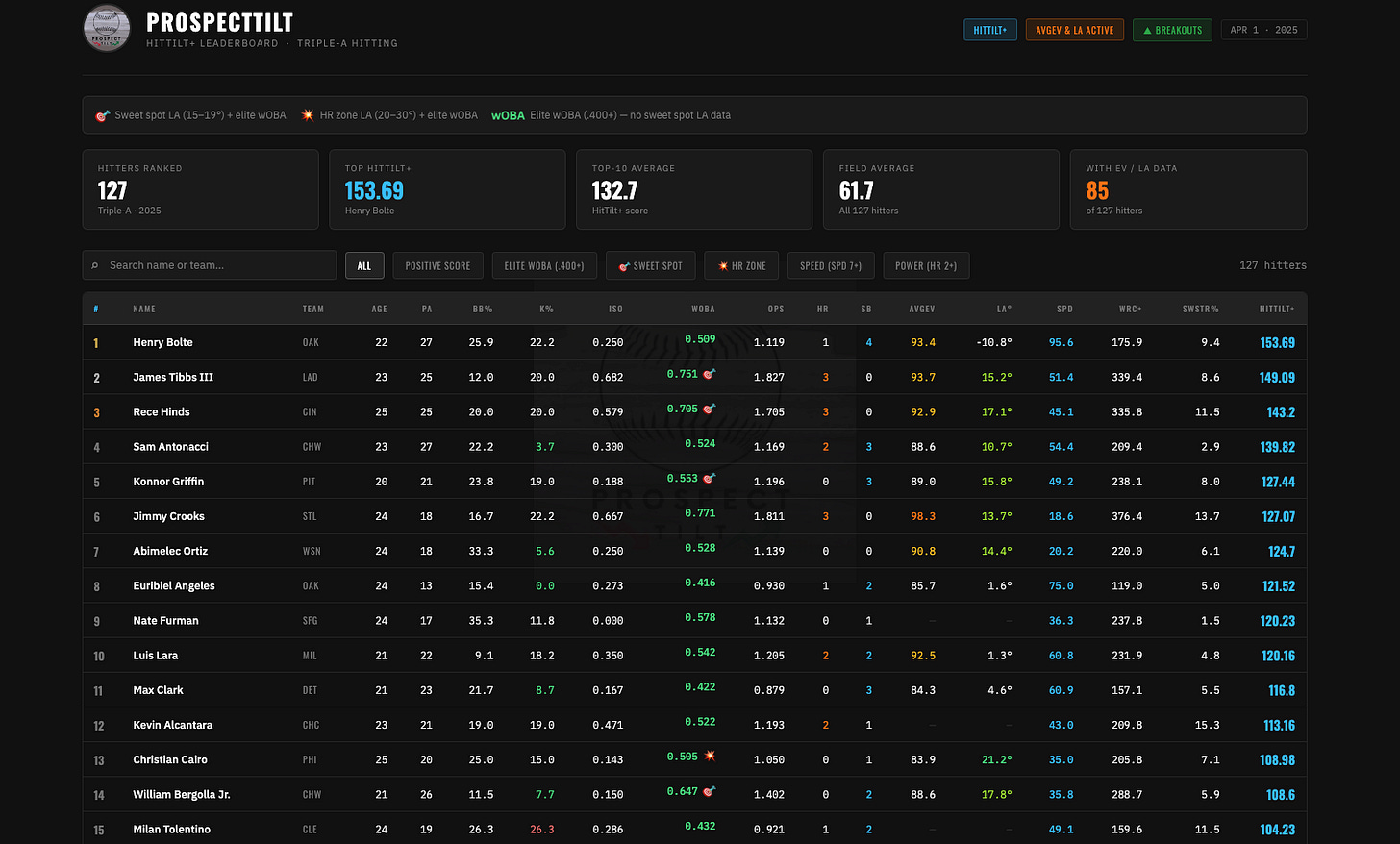Viewport: 1400px width, 844px height.
Task: Sort by the AGE column header
Action: click(x=380, y=309)
